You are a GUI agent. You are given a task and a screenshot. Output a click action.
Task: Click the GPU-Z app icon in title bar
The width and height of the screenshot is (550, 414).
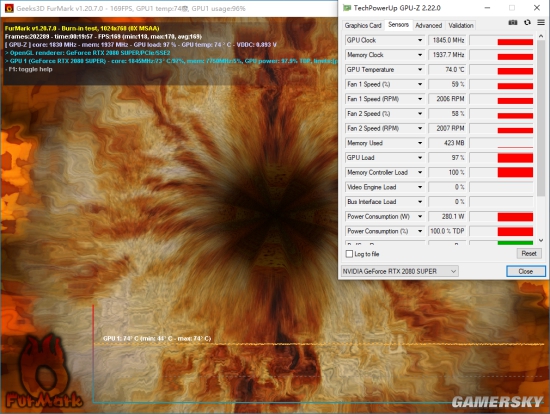click(347, 8)
